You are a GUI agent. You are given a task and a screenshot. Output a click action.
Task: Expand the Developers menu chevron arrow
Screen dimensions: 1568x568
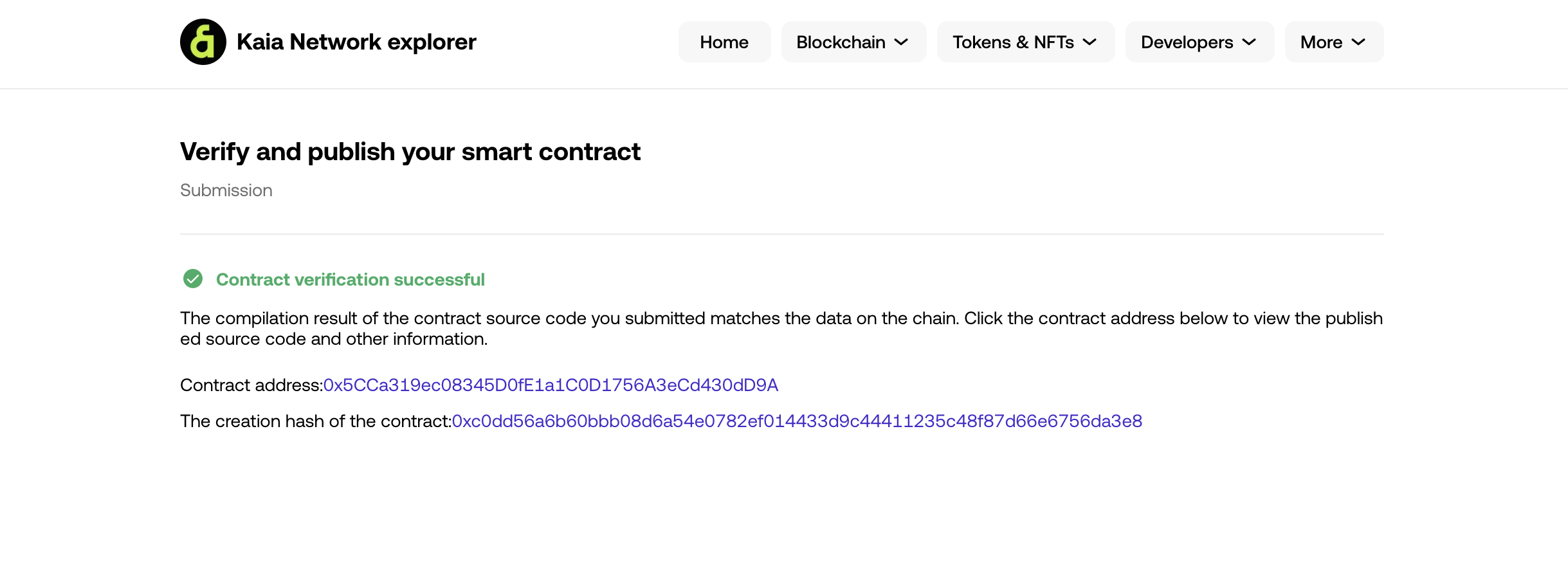point(1249,42)
